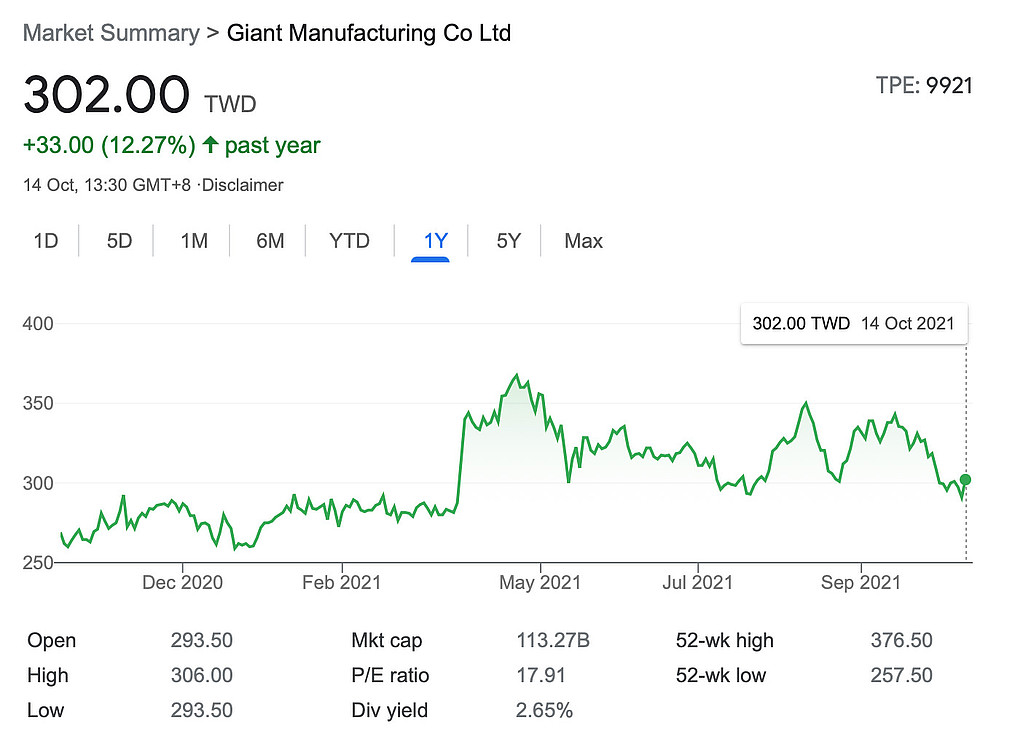This screenshot has height=742, width=1023.
Task: Click the TPE: 9921 ticker label
Action: [x=923, y=86]
